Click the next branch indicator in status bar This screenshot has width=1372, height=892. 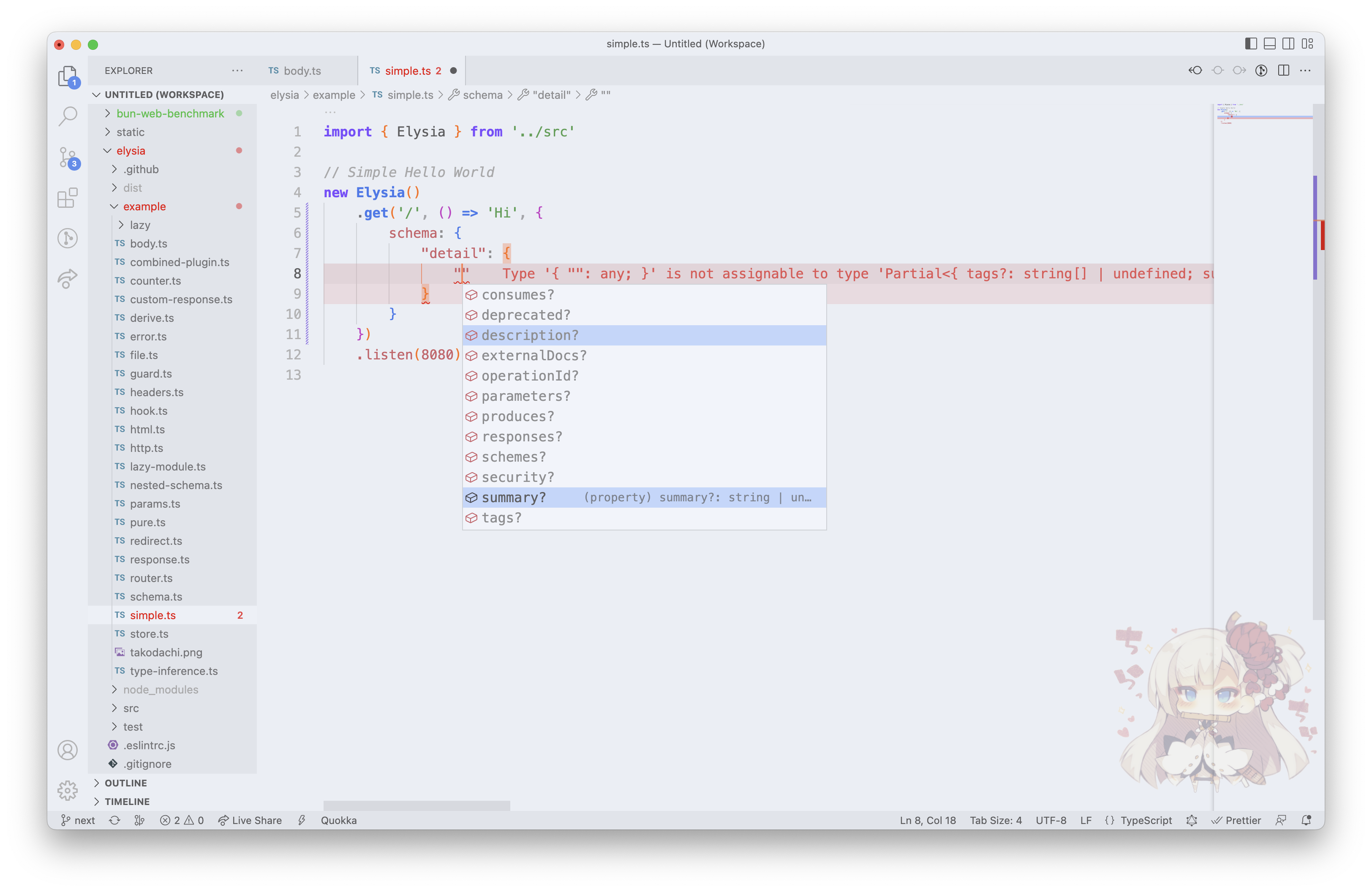(x=78, y=820)
